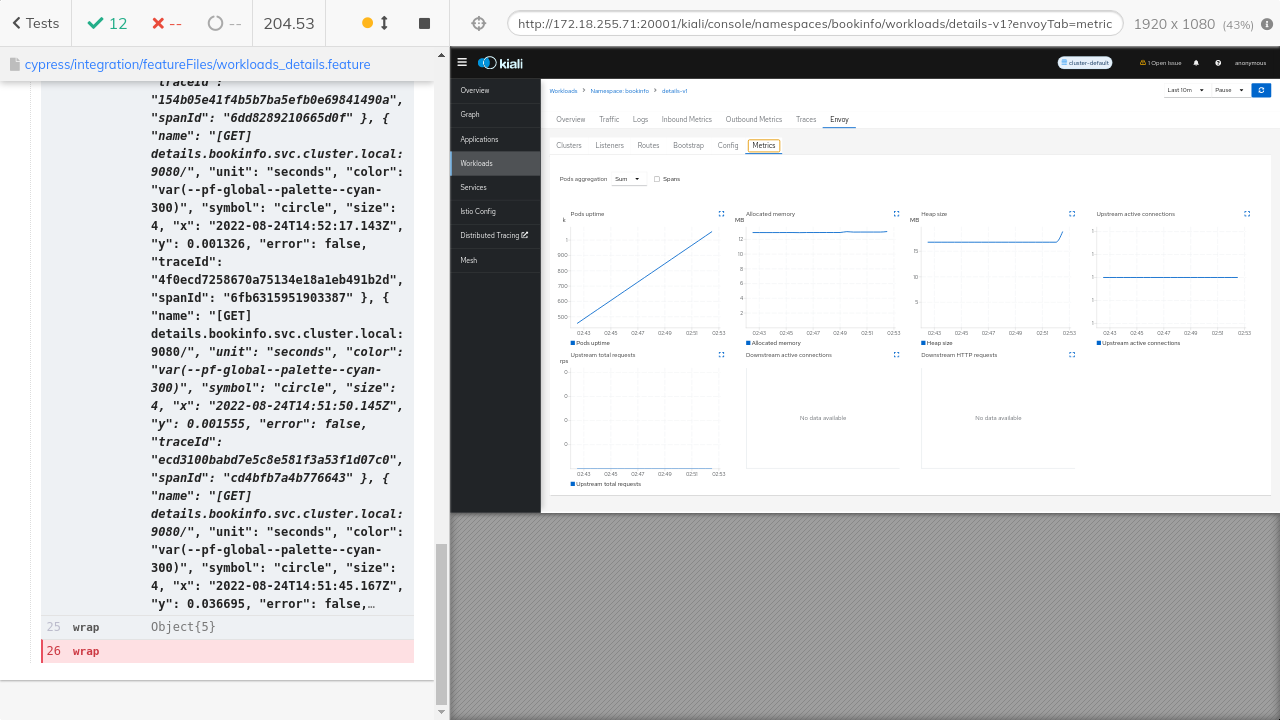Open the Envoy Bootstrap sub-tab

689,146
